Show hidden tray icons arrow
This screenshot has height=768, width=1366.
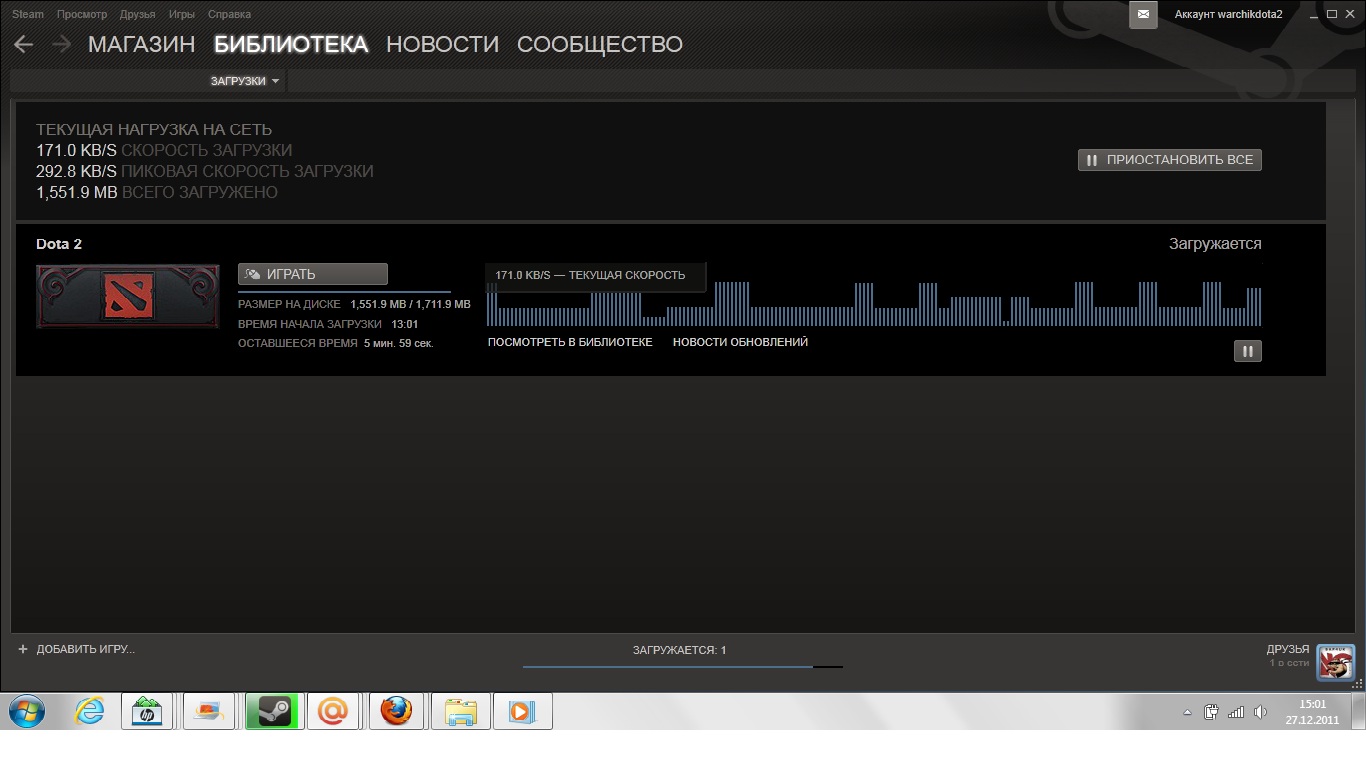click(x=1187, y=713)
